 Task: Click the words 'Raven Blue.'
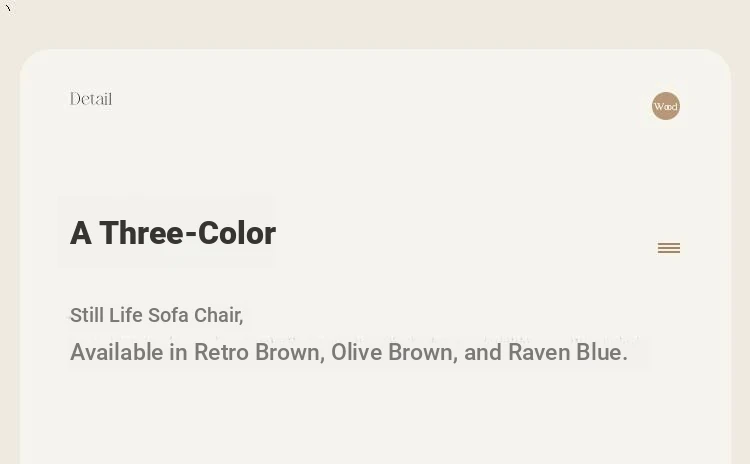coord(568,353)
